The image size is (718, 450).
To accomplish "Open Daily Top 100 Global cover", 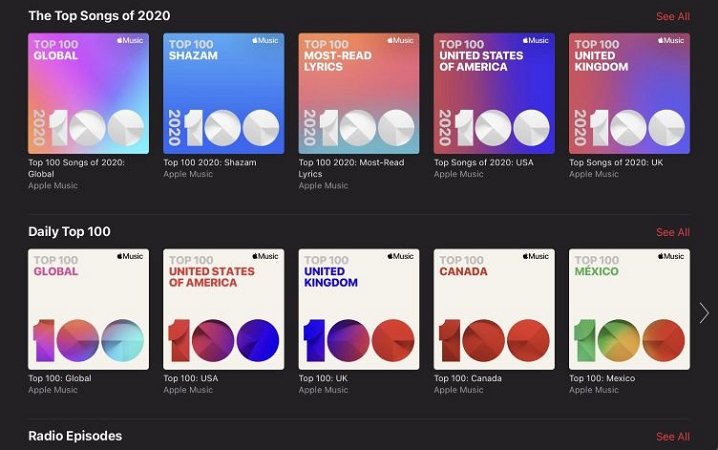I will pyautogui.click(x=88, y=309).
